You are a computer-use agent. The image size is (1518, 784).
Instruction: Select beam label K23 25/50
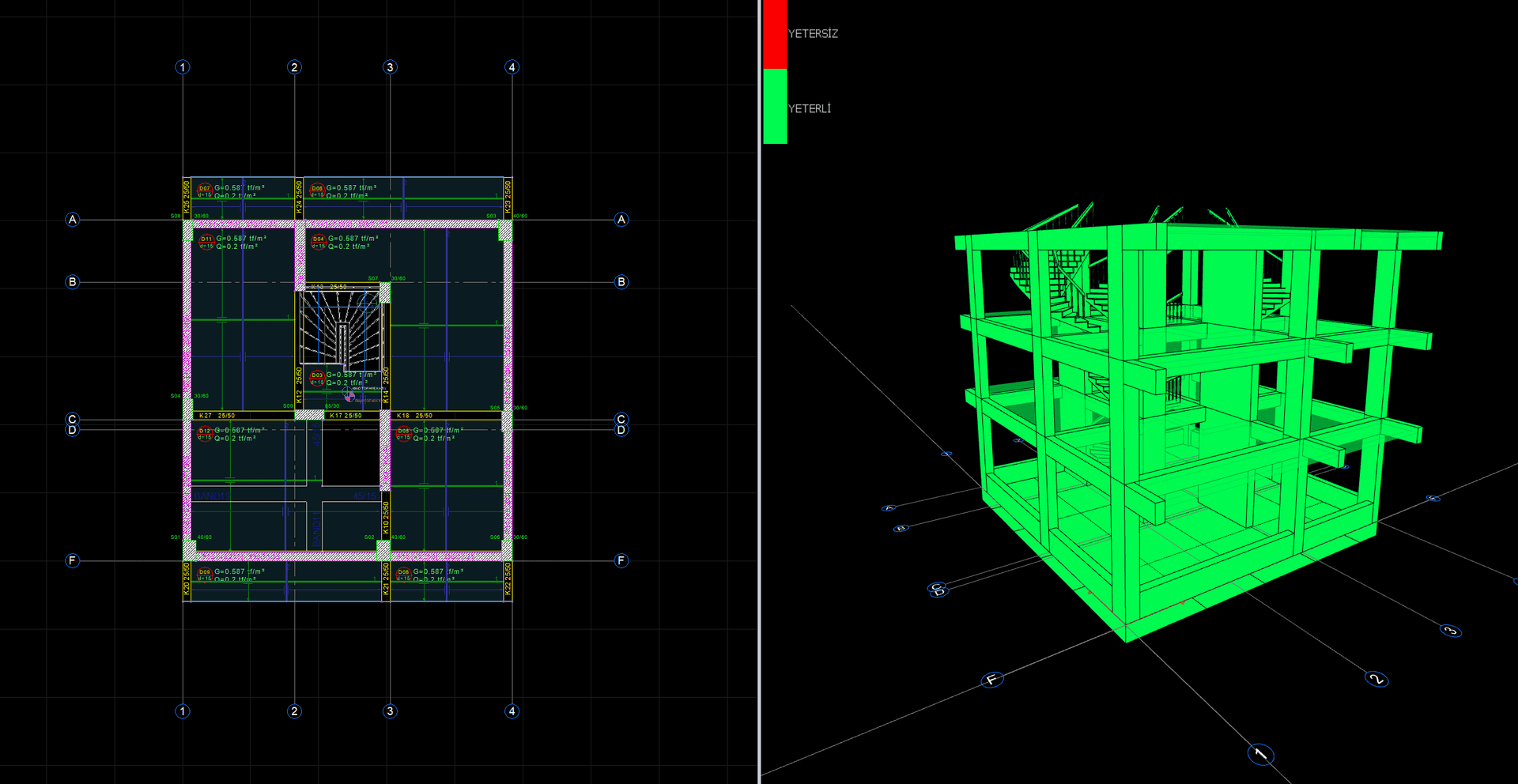tap(508, 196)
